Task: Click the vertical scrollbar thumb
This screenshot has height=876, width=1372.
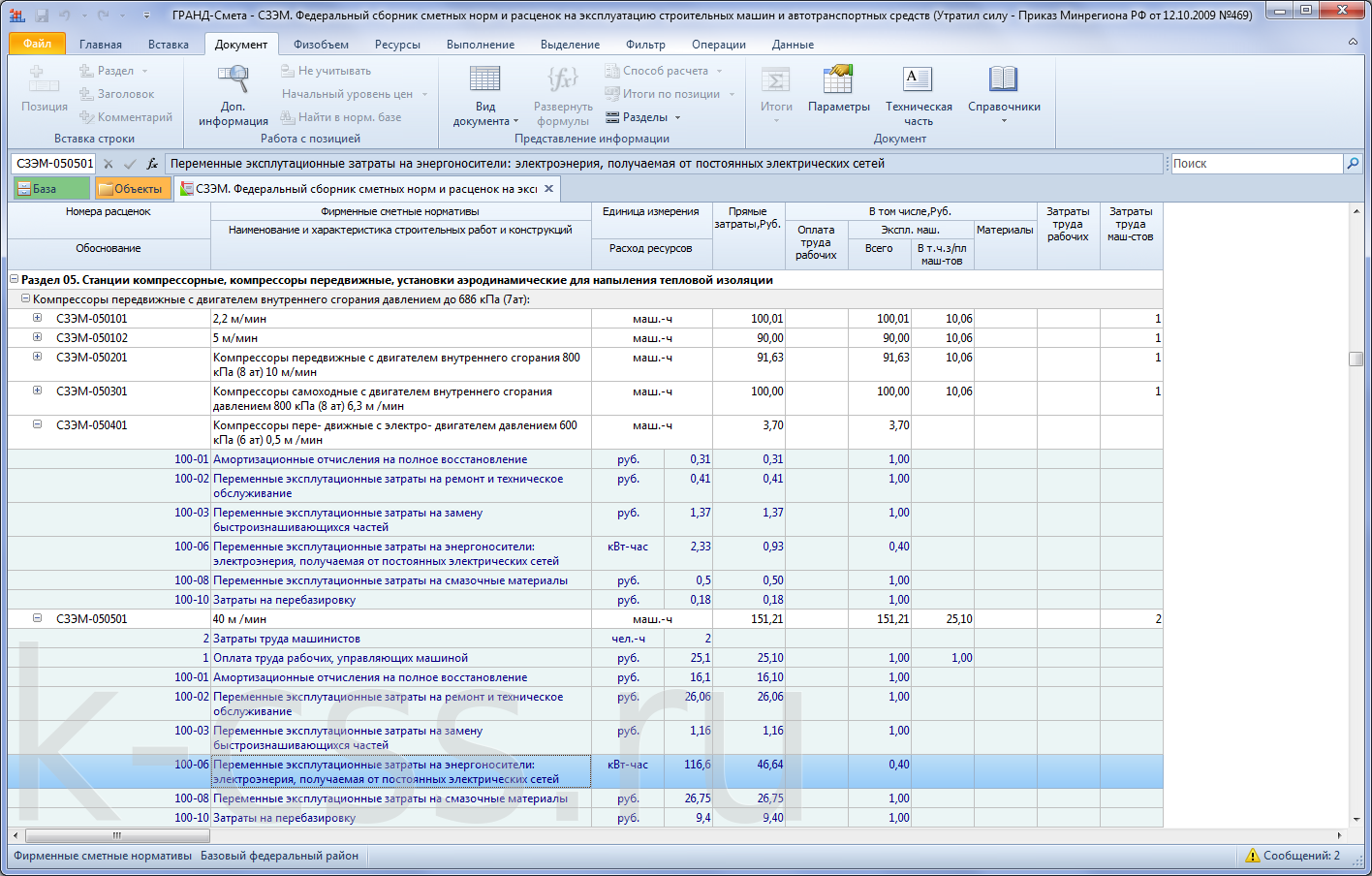Action: coord(1356,359)
